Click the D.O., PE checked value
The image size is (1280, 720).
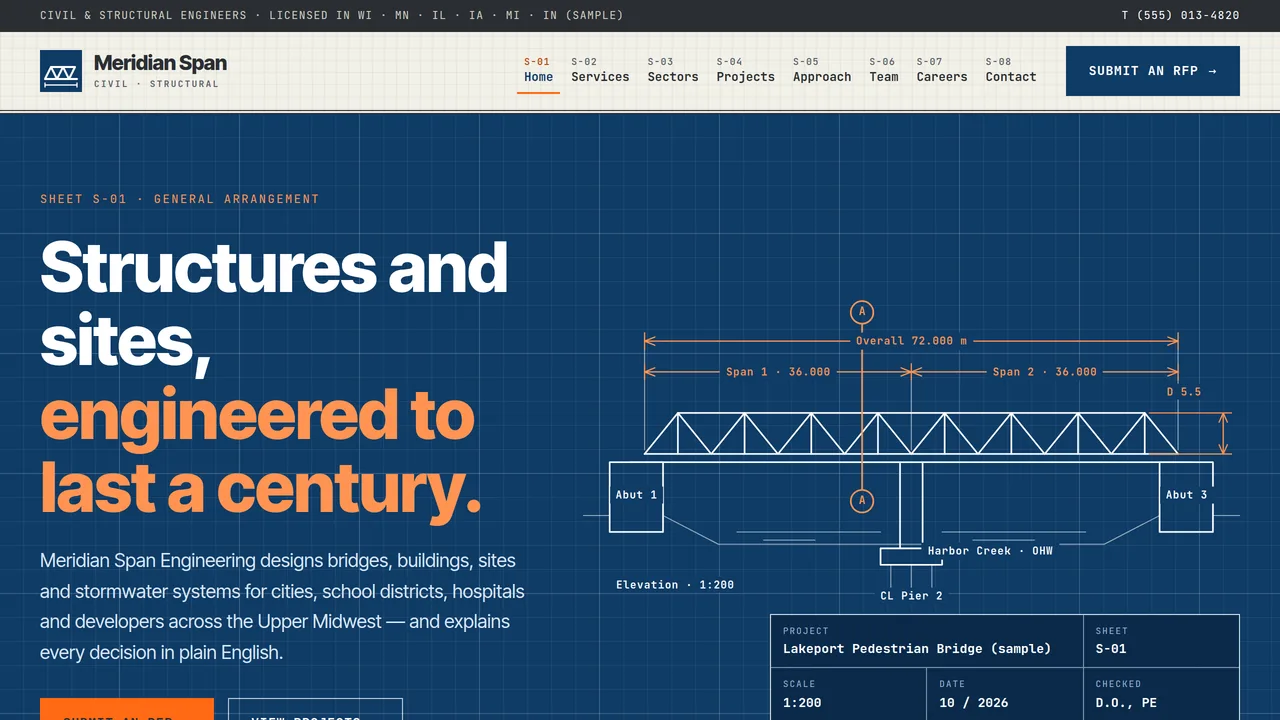pyautogui.click(x=1126, y=703)
